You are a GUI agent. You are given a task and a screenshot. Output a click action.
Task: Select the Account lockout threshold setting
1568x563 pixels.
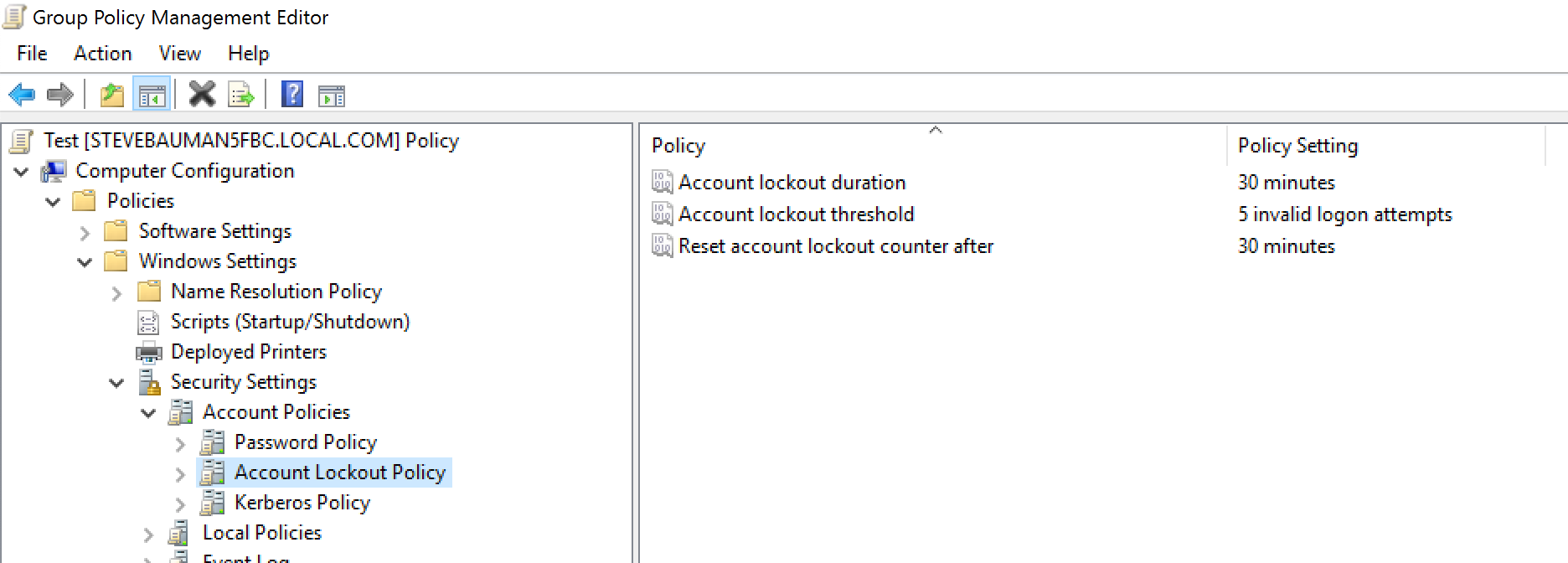797,214
